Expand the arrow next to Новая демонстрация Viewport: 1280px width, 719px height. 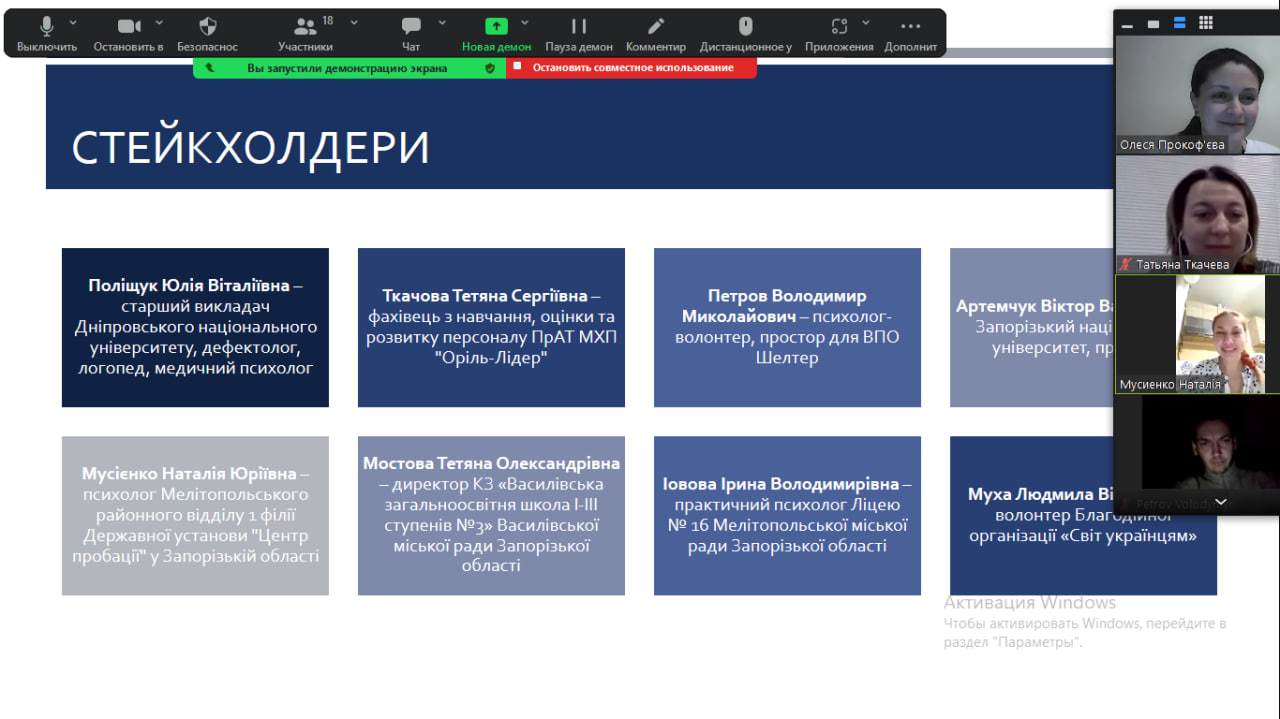click(525, 22)
